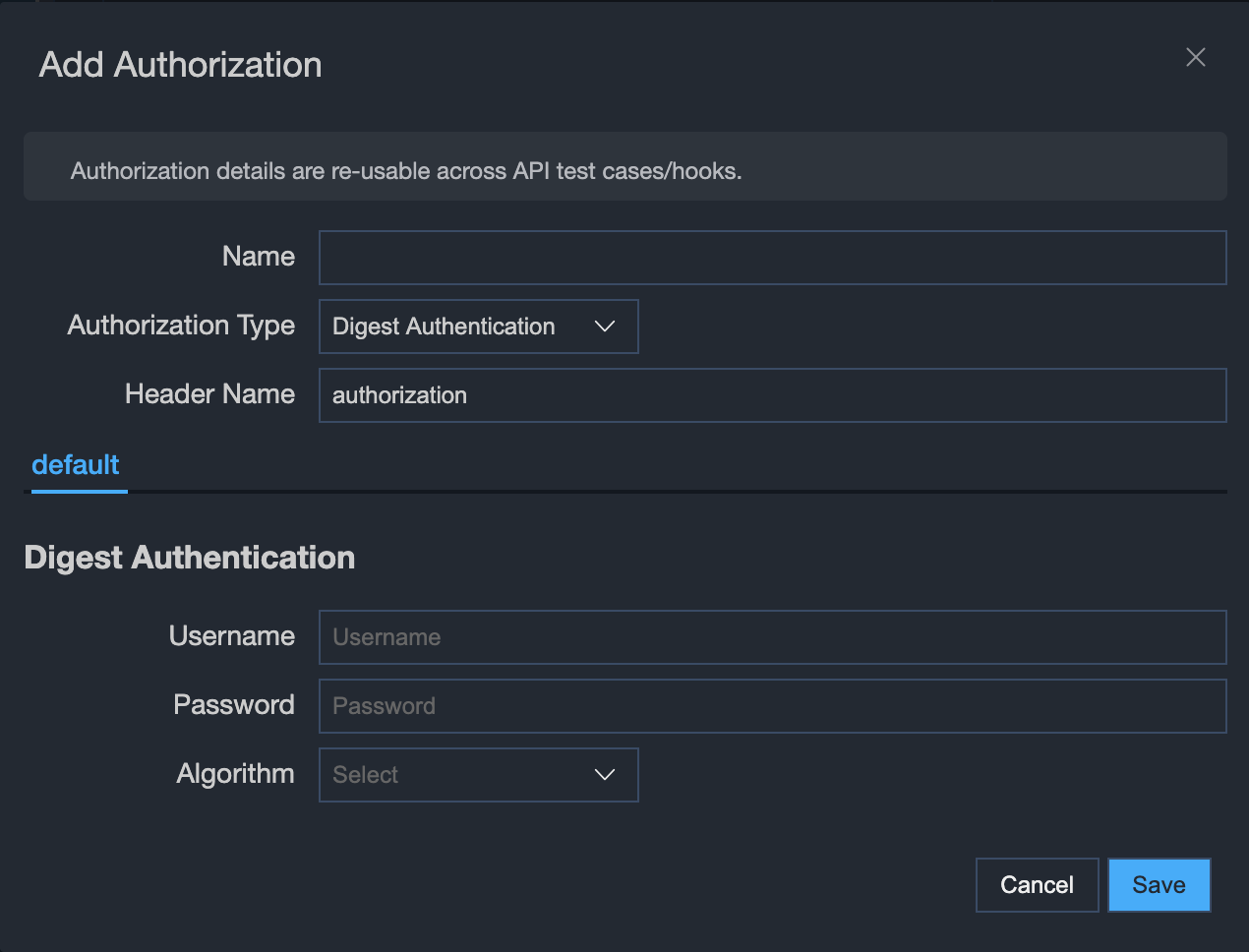The height and width of the screenshot is (952, 1249).
Task: Click the Add Authorization title
Action: click(181, 65)
